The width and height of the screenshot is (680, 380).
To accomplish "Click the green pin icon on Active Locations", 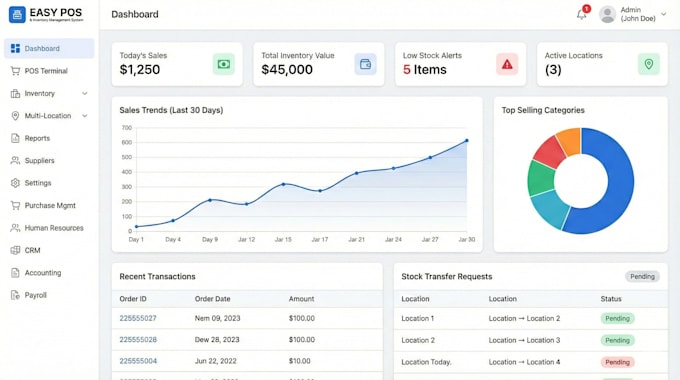I will (x=649, y=64).
